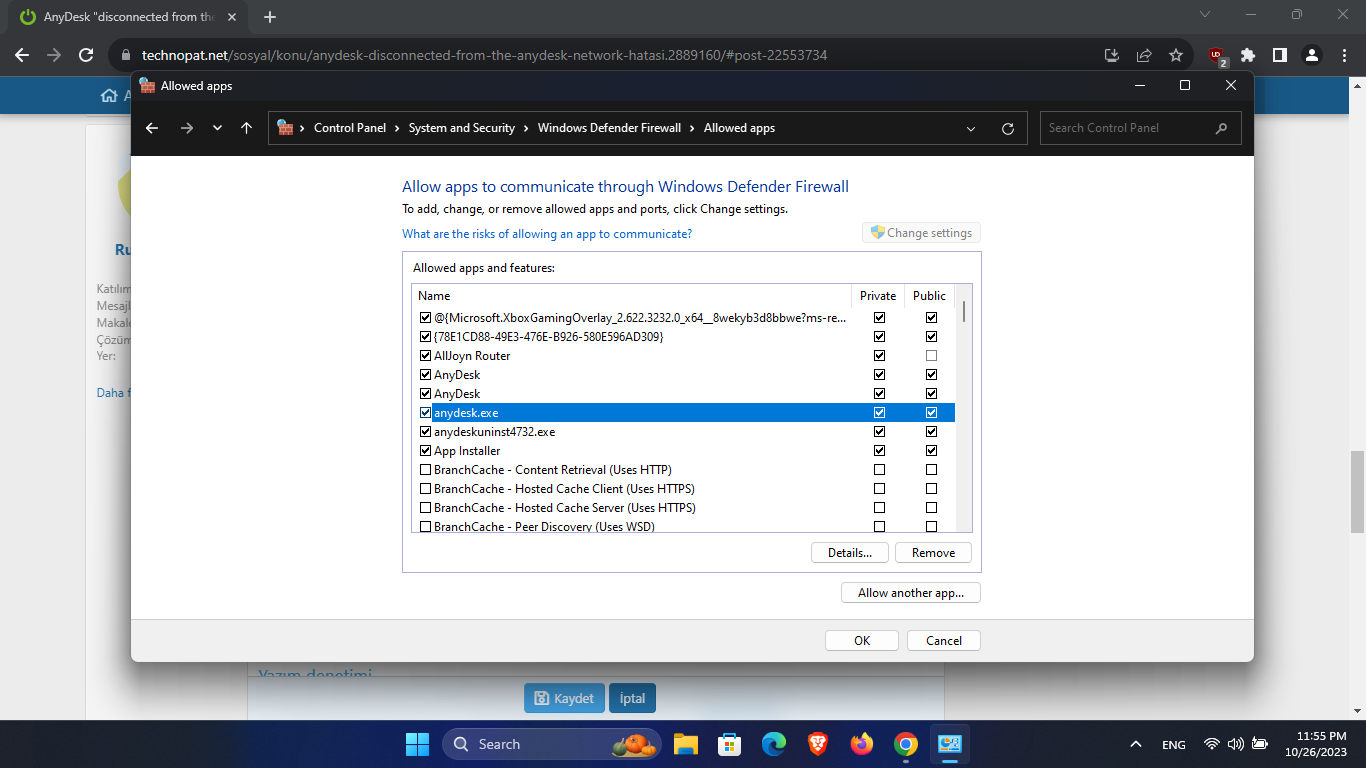1366x768 pixels.
Task: Check Public for BranchCache - Hosted Cache Server
Action: click(x=931, y=508)
